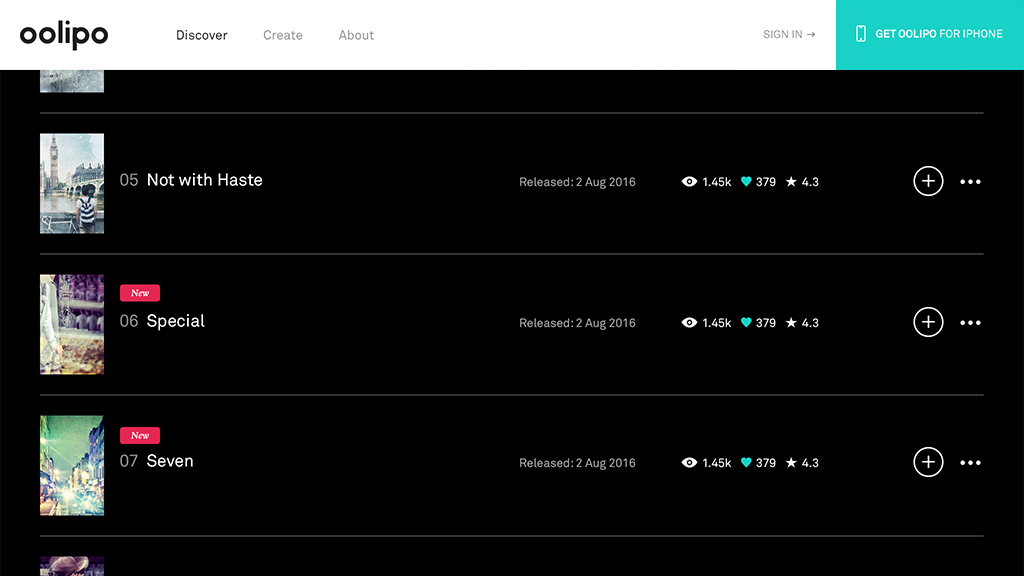Viewport: 1024px width, 576px height.
Task: Go to the Discover tab
Action: [x=202, y=35]
